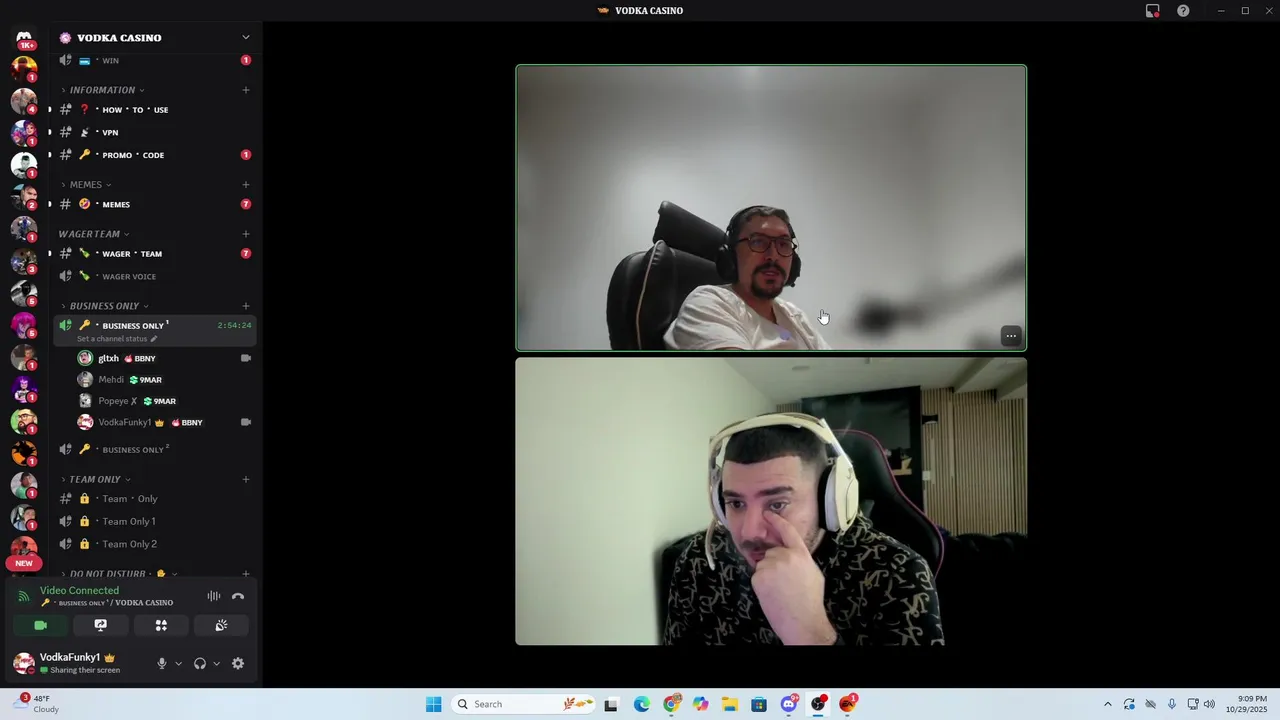Open the inbox icon in title bar
1280x720 pixels.
point(1152,11)
